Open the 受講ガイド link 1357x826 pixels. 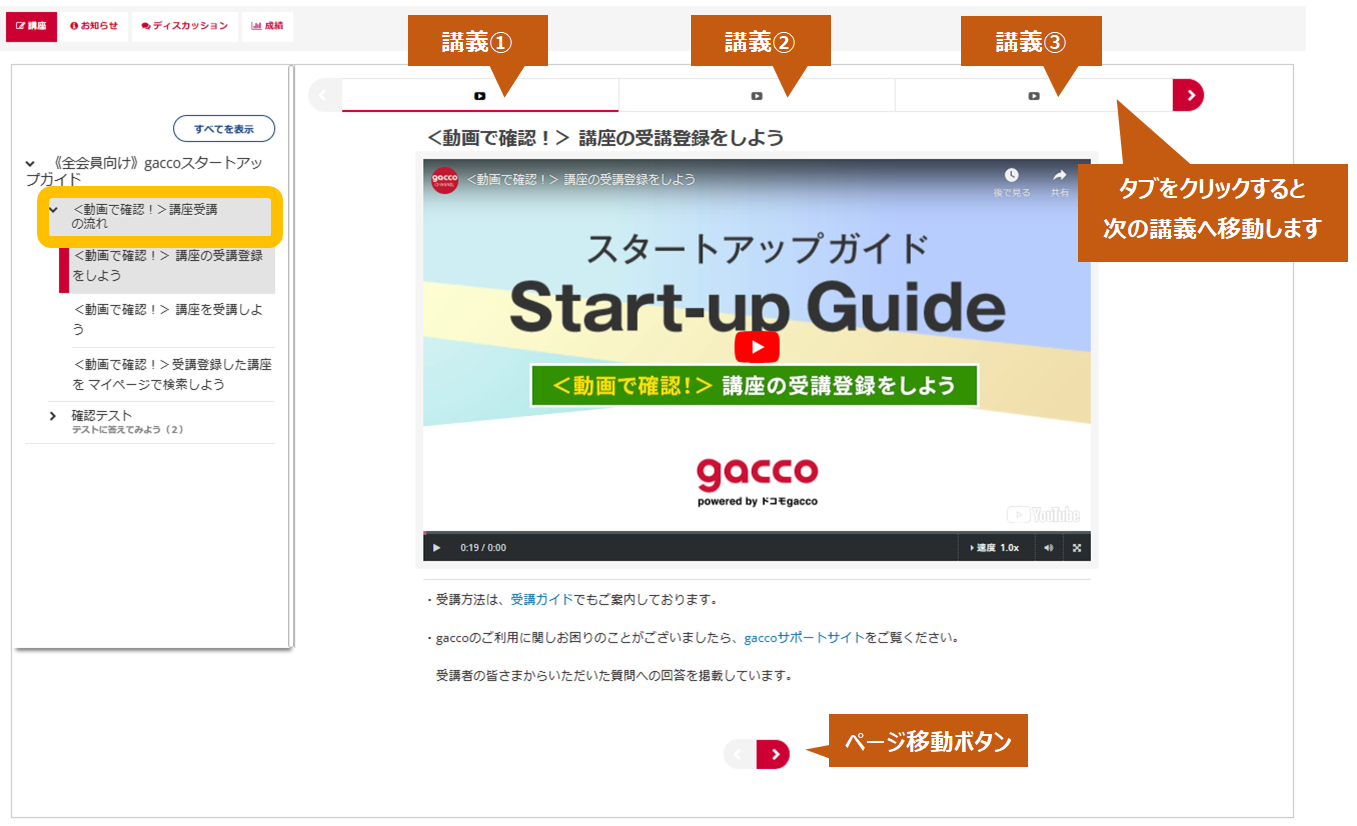pos(542,600)
